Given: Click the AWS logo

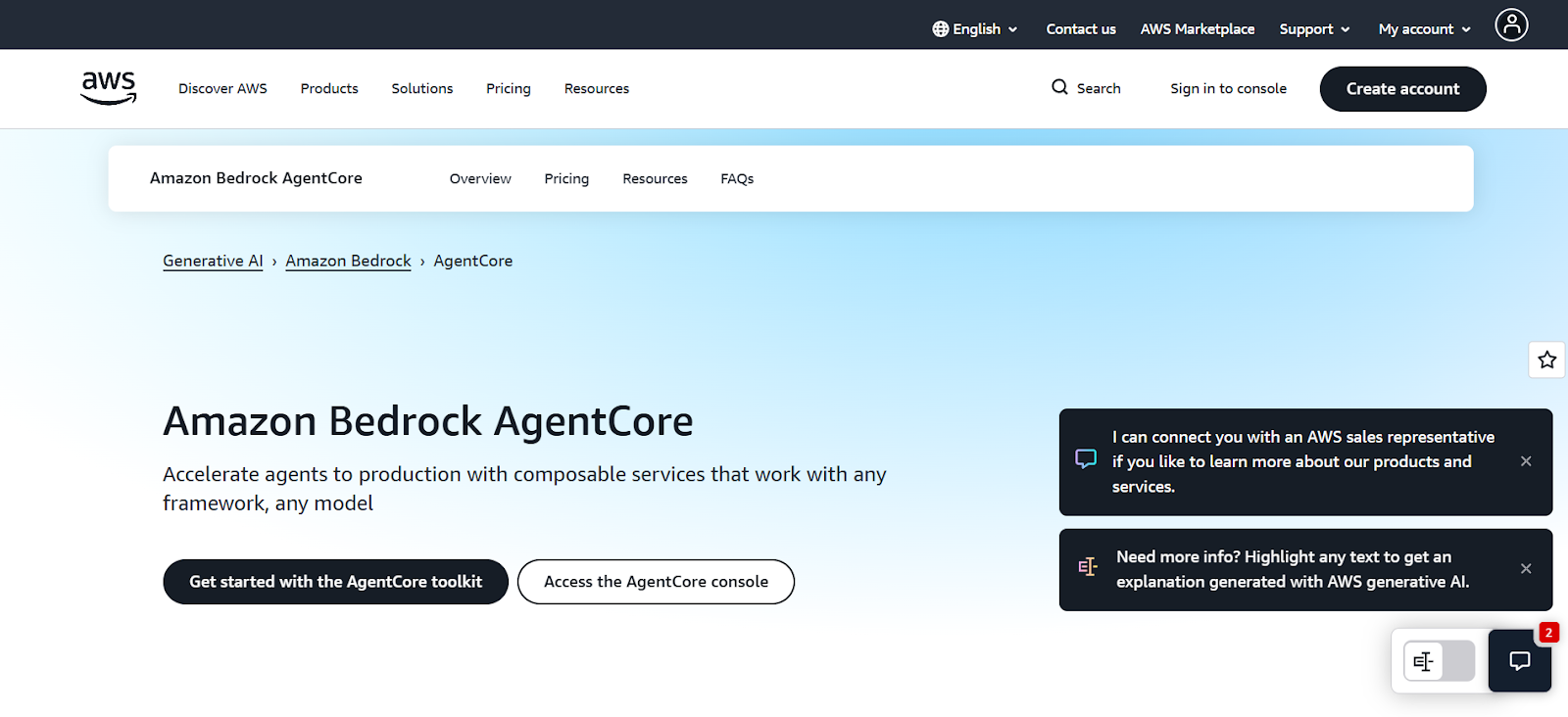Looking at the screenshot, I should coord(108,88).
